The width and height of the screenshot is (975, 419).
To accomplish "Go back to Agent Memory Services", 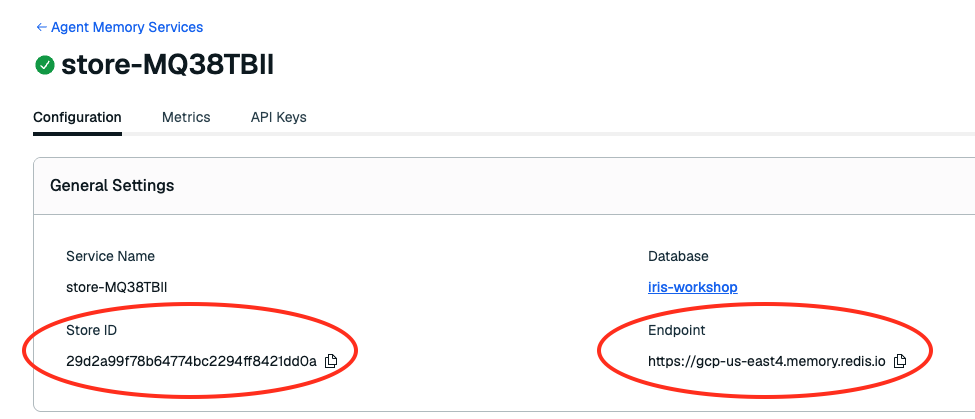I will (x=119, y=27).
